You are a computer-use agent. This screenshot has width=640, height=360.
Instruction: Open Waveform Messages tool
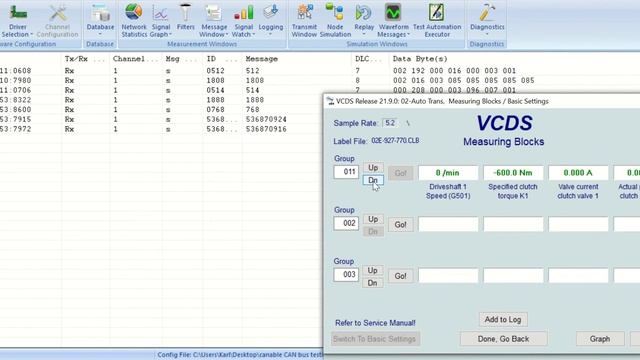pos(393,20)
